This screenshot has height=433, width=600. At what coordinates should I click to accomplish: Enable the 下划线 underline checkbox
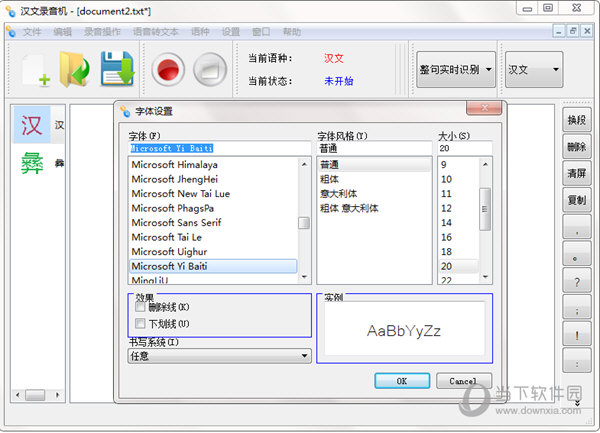click(x=140, y=324)
